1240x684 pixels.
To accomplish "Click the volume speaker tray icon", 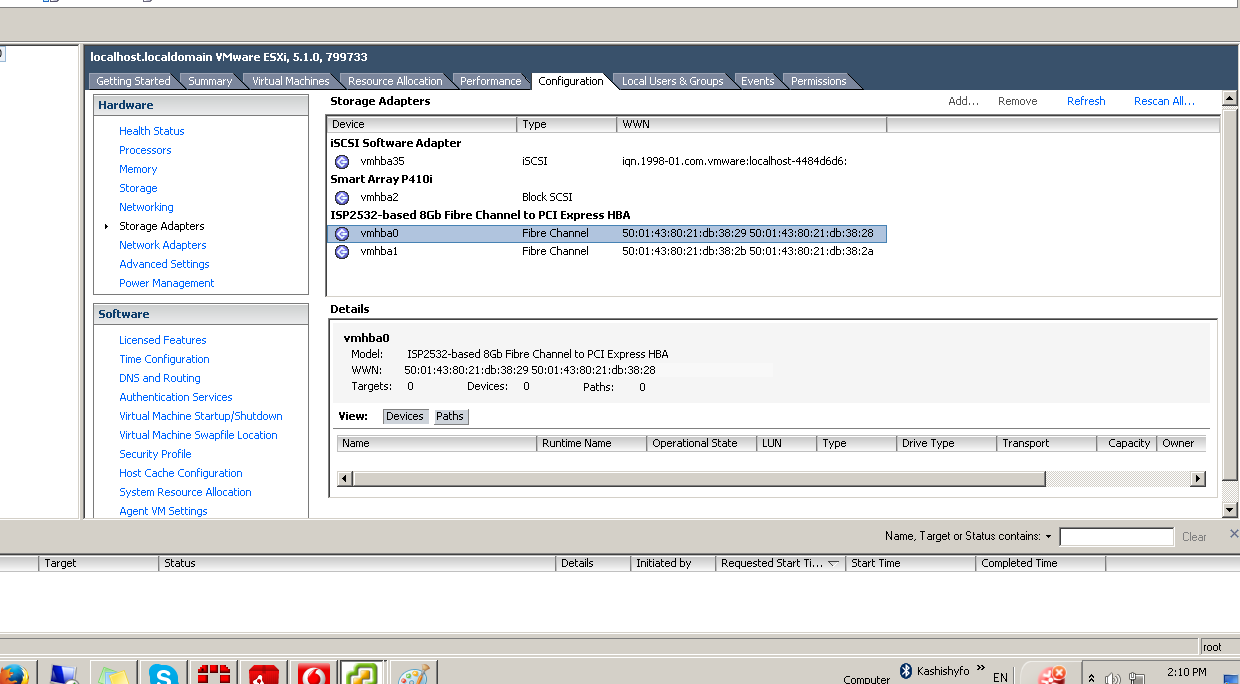I will 1112,679.
